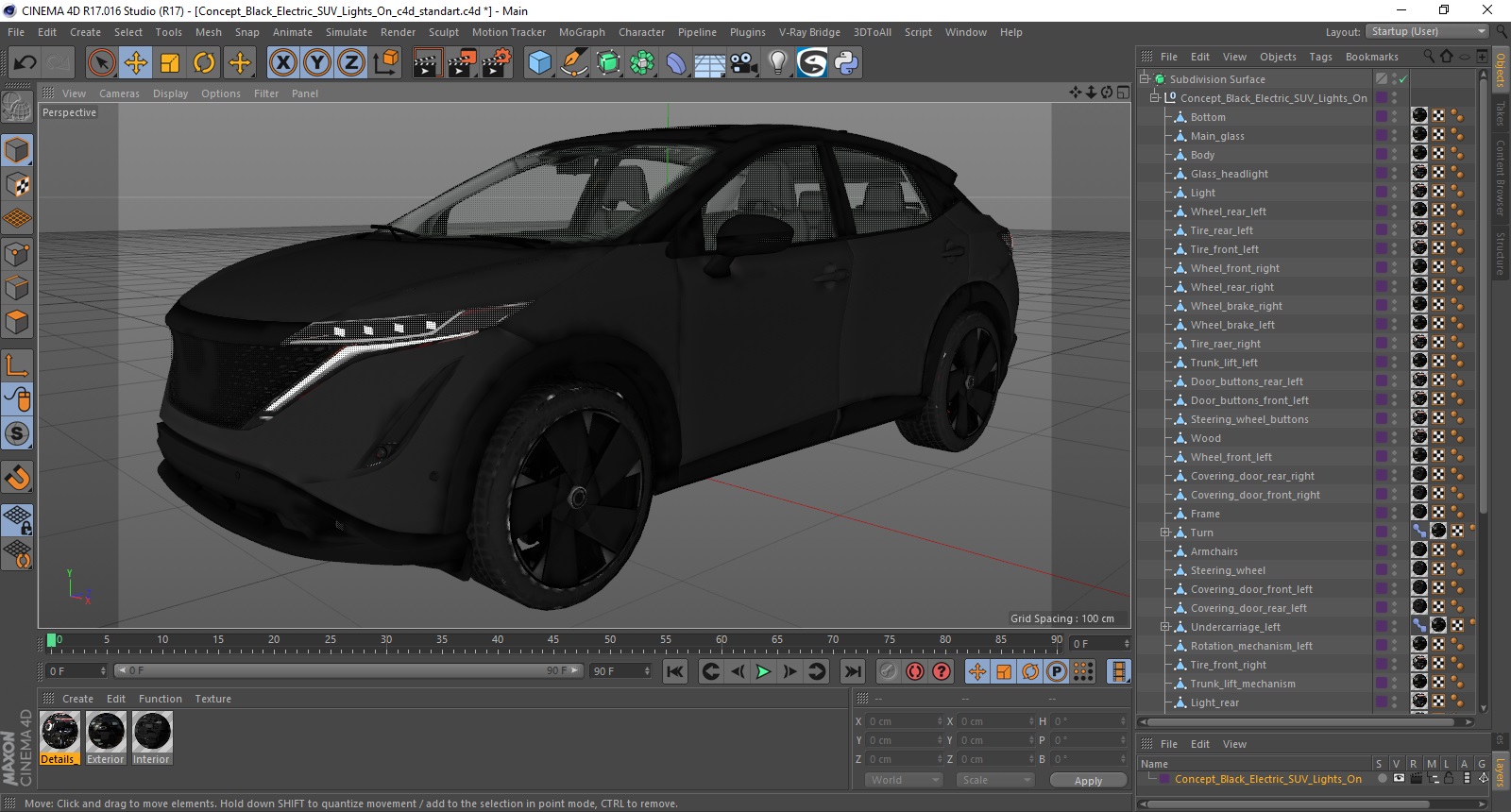Open the Spline Pen tool

pos(573,63)
